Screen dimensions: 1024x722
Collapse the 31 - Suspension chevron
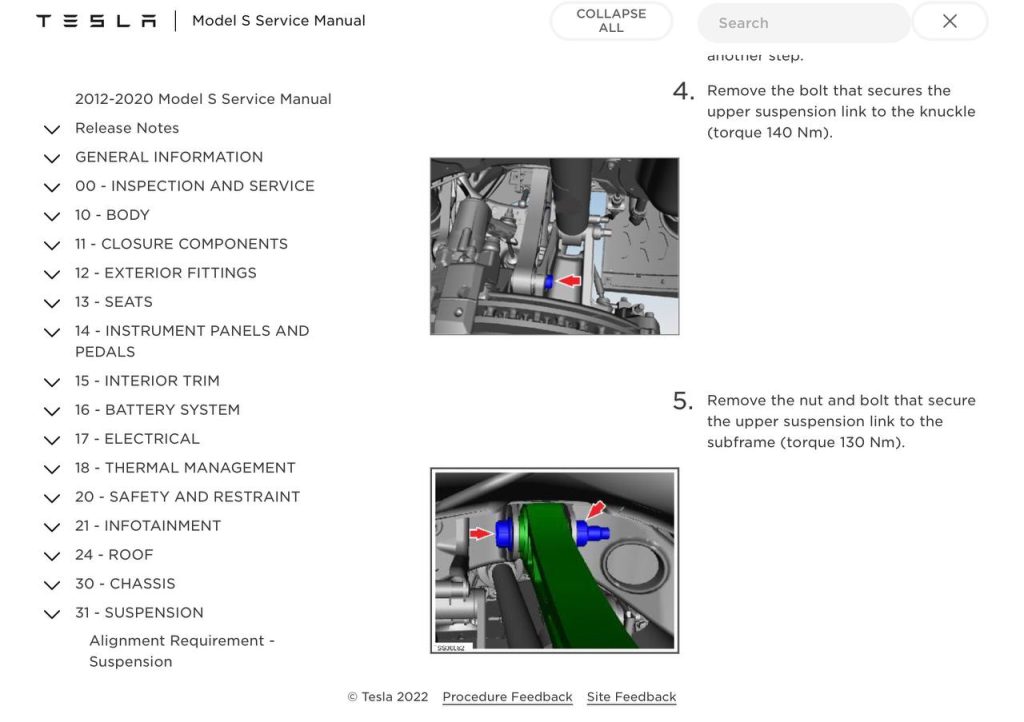tap(52, 614)
